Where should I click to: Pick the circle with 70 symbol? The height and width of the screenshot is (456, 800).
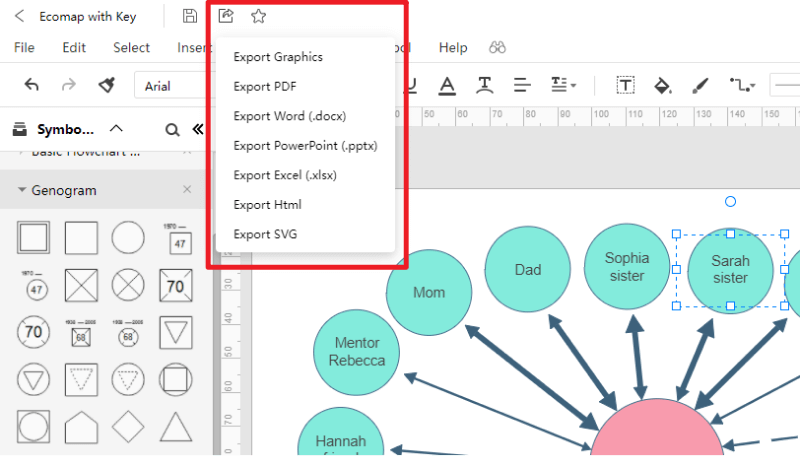pyautogui.click(x=33, y=332)
